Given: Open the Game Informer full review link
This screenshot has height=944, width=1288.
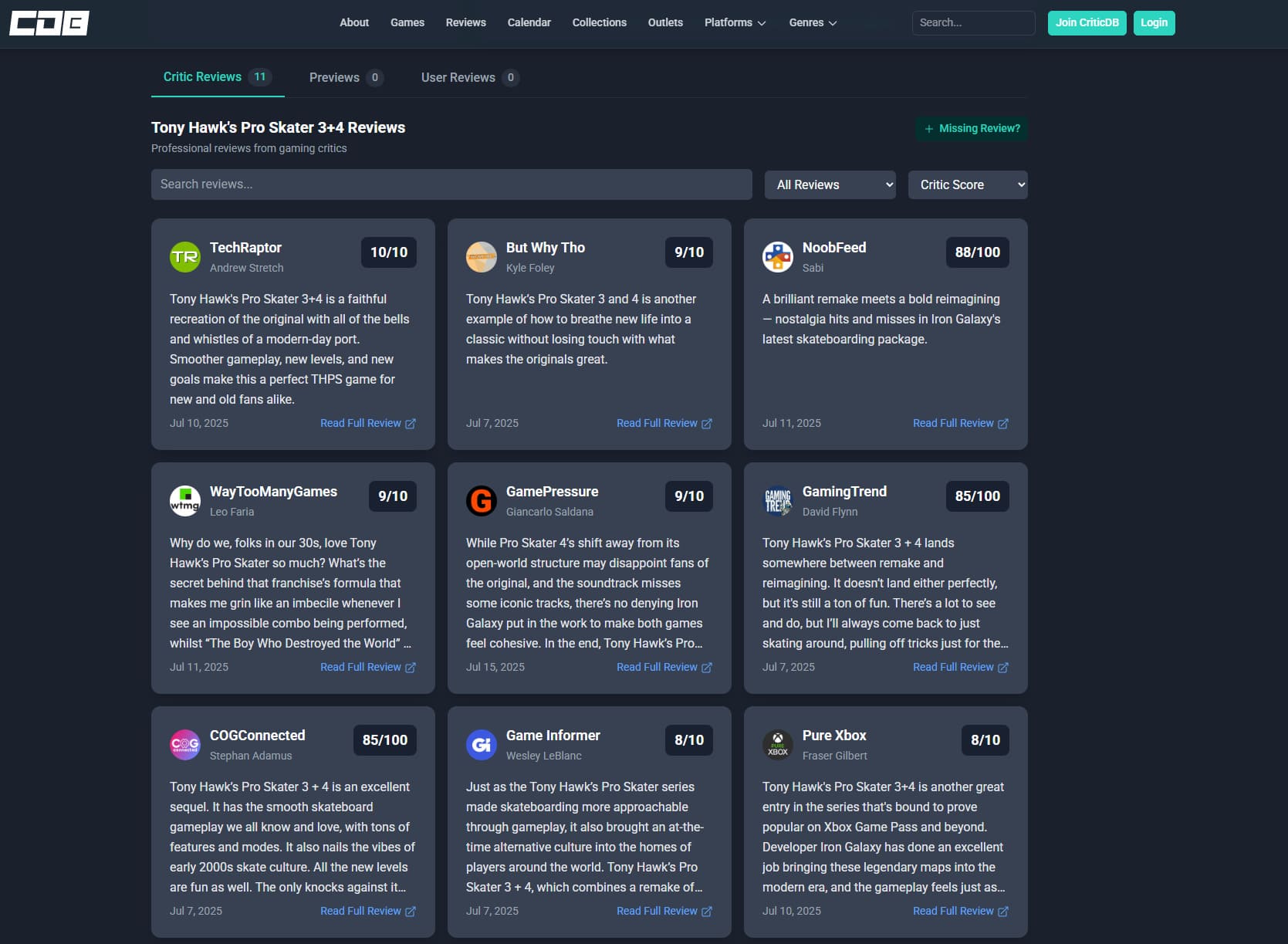Looking at the screenshot, I should tap(664, 911).
